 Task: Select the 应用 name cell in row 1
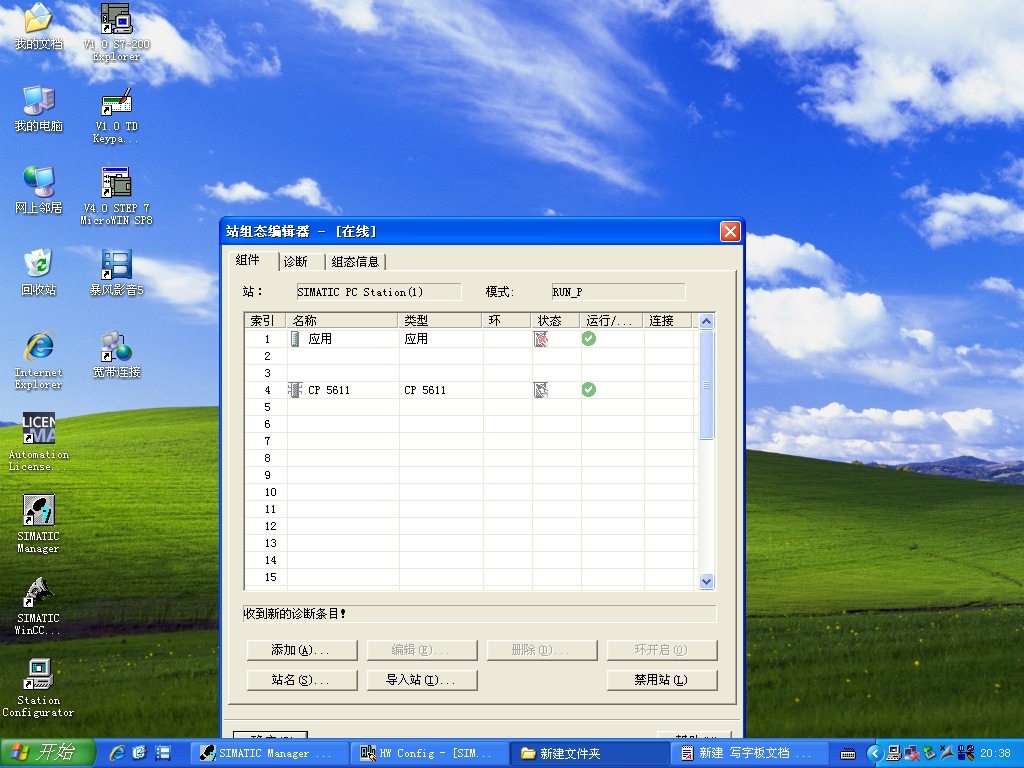343,338
